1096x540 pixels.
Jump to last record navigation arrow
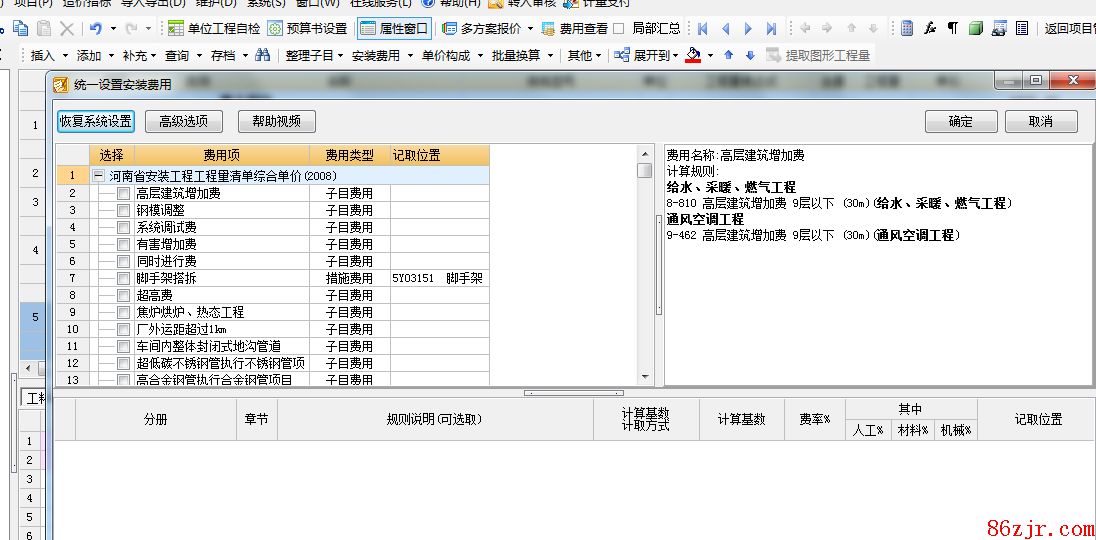(x=771, y=29)
